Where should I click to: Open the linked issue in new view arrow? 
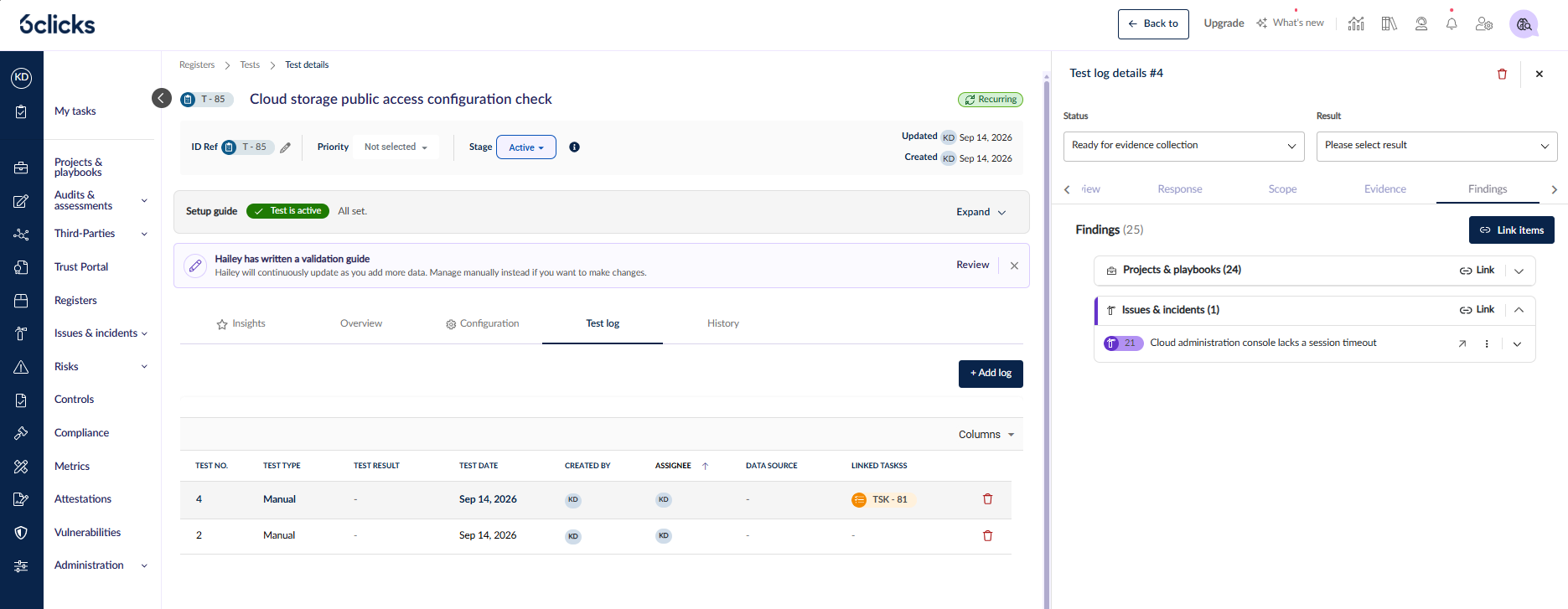(1462, 343)
